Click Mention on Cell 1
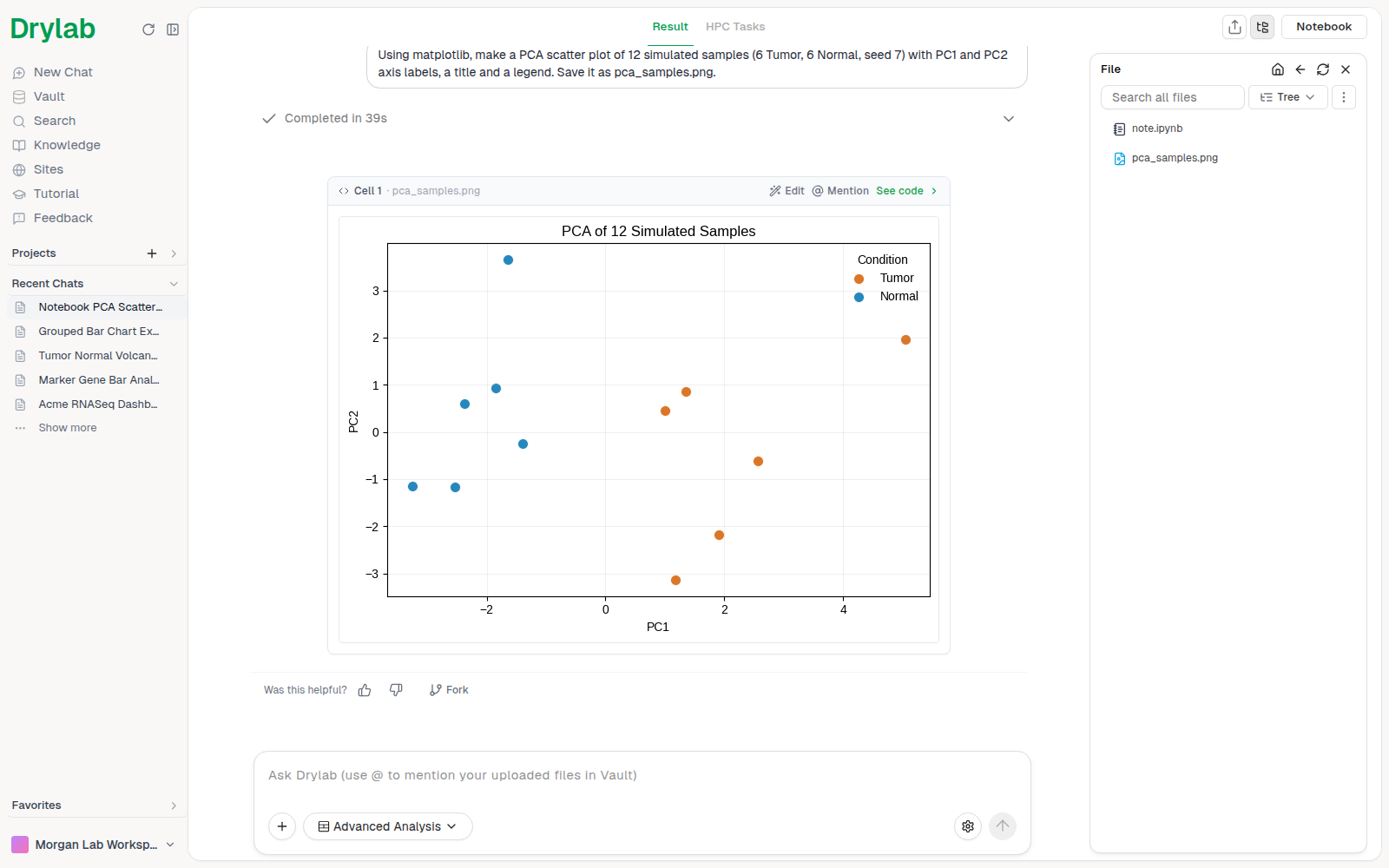 click(840, 191)
